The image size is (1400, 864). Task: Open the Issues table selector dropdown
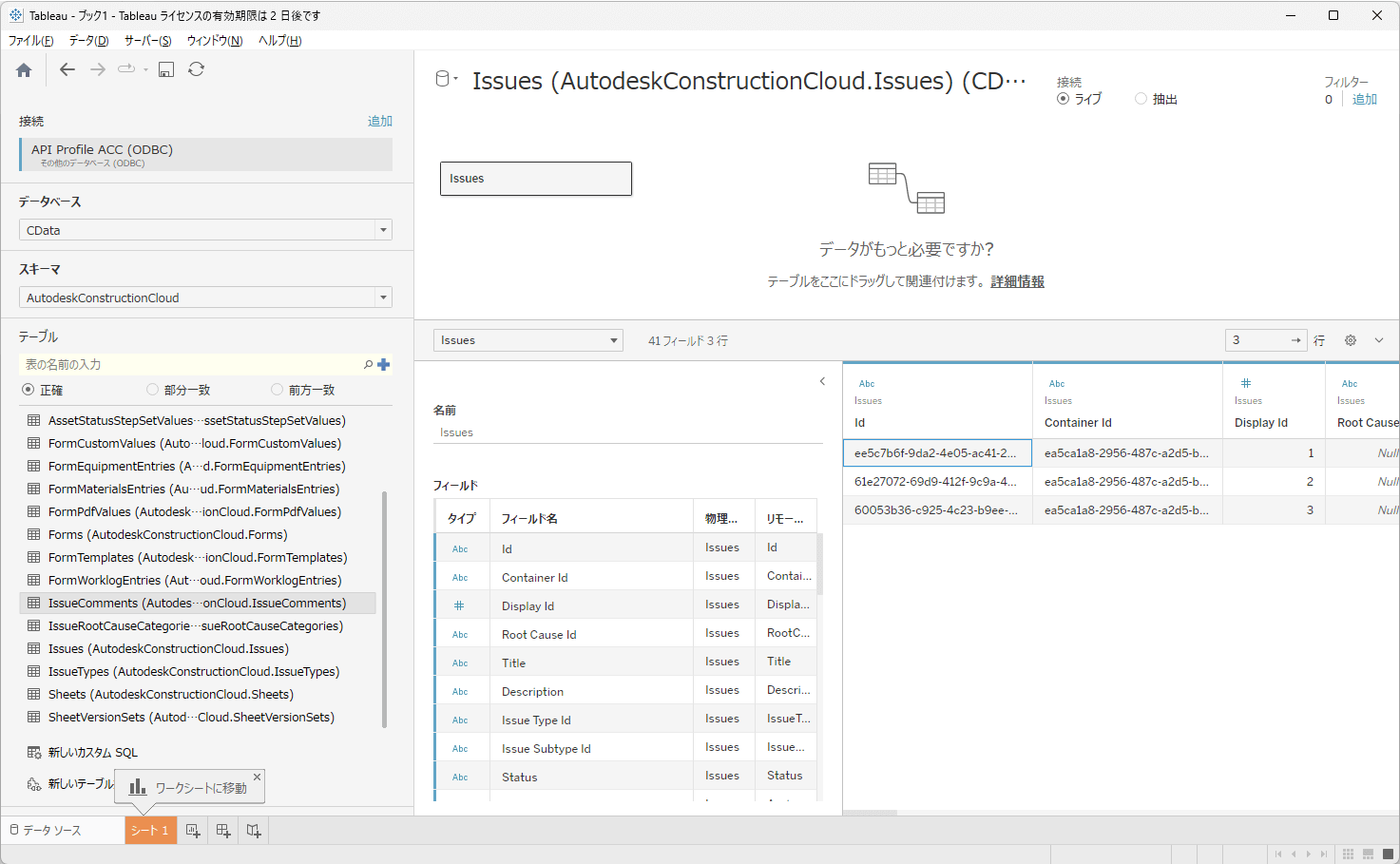point(528,340)
